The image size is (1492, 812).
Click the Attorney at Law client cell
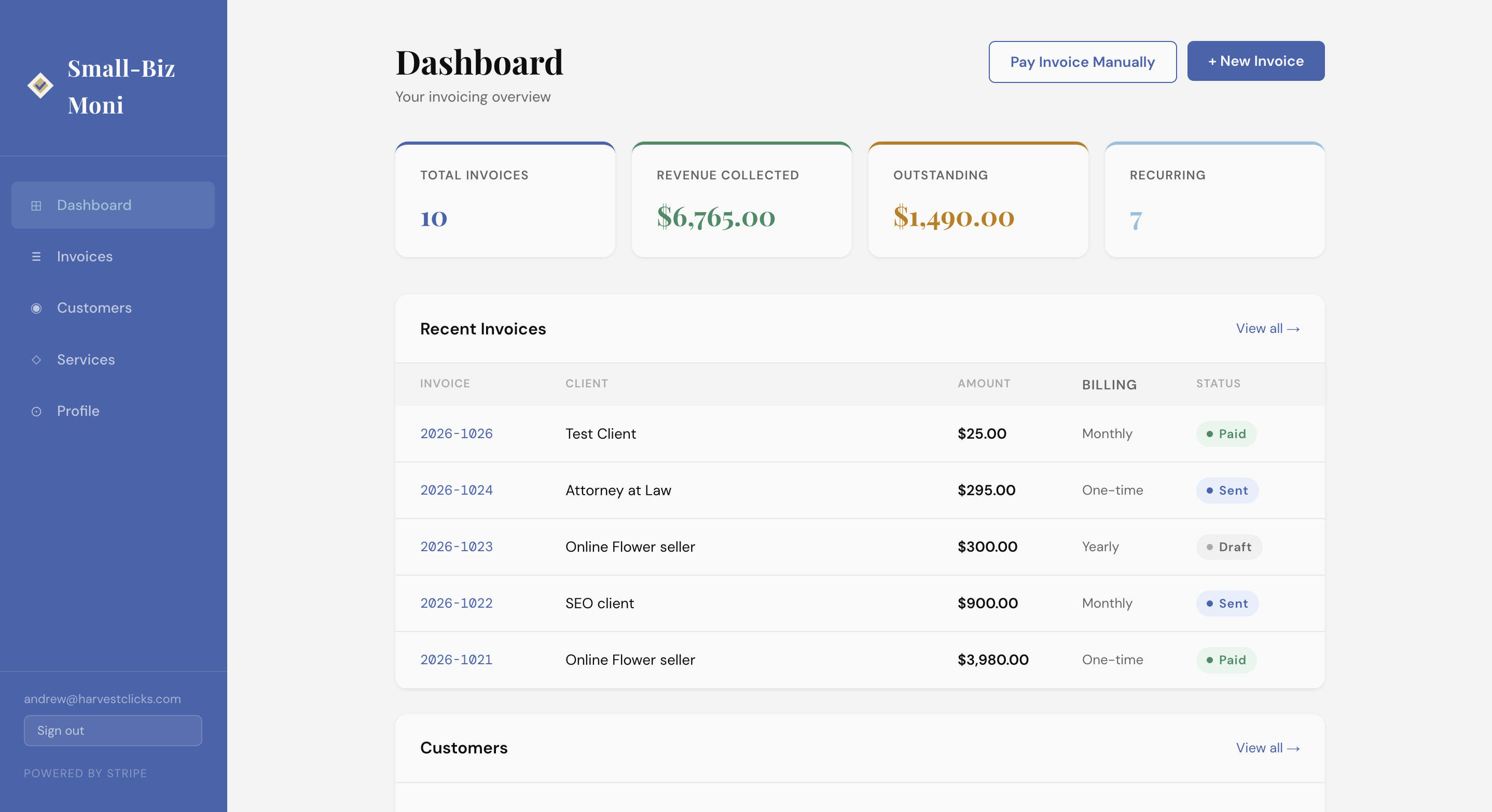618,490
